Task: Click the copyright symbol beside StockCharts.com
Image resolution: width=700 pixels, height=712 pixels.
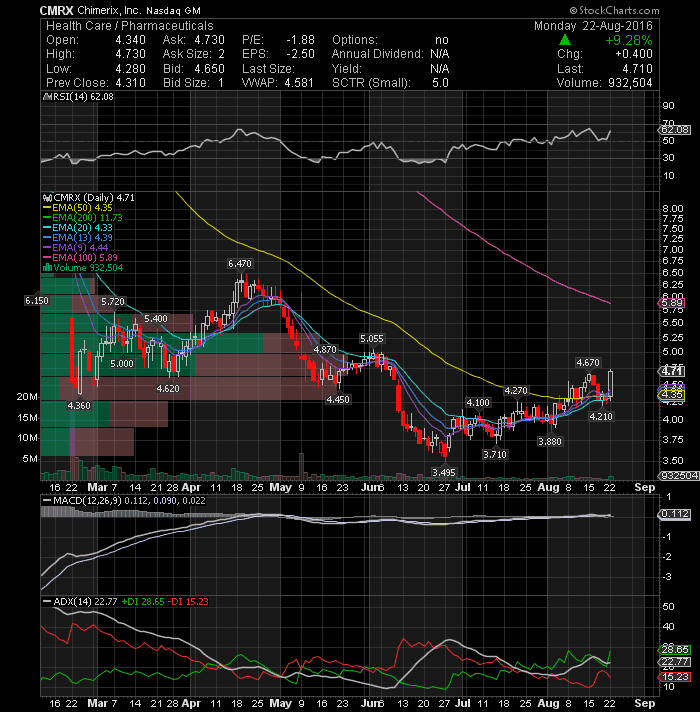Action: tap(573, 10)
